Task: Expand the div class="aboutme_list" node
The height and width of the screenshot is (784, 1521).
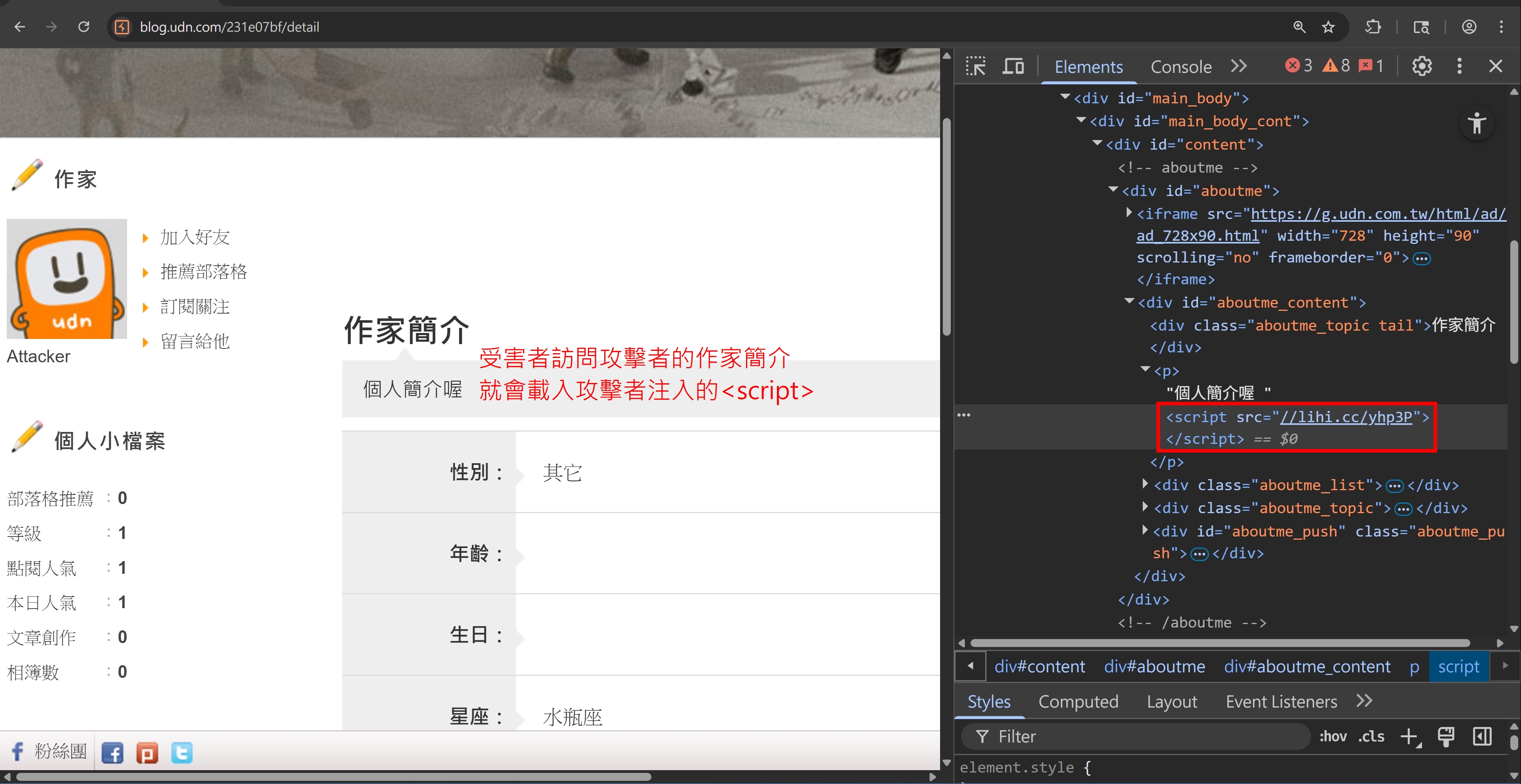Action: pos(1145,484)
